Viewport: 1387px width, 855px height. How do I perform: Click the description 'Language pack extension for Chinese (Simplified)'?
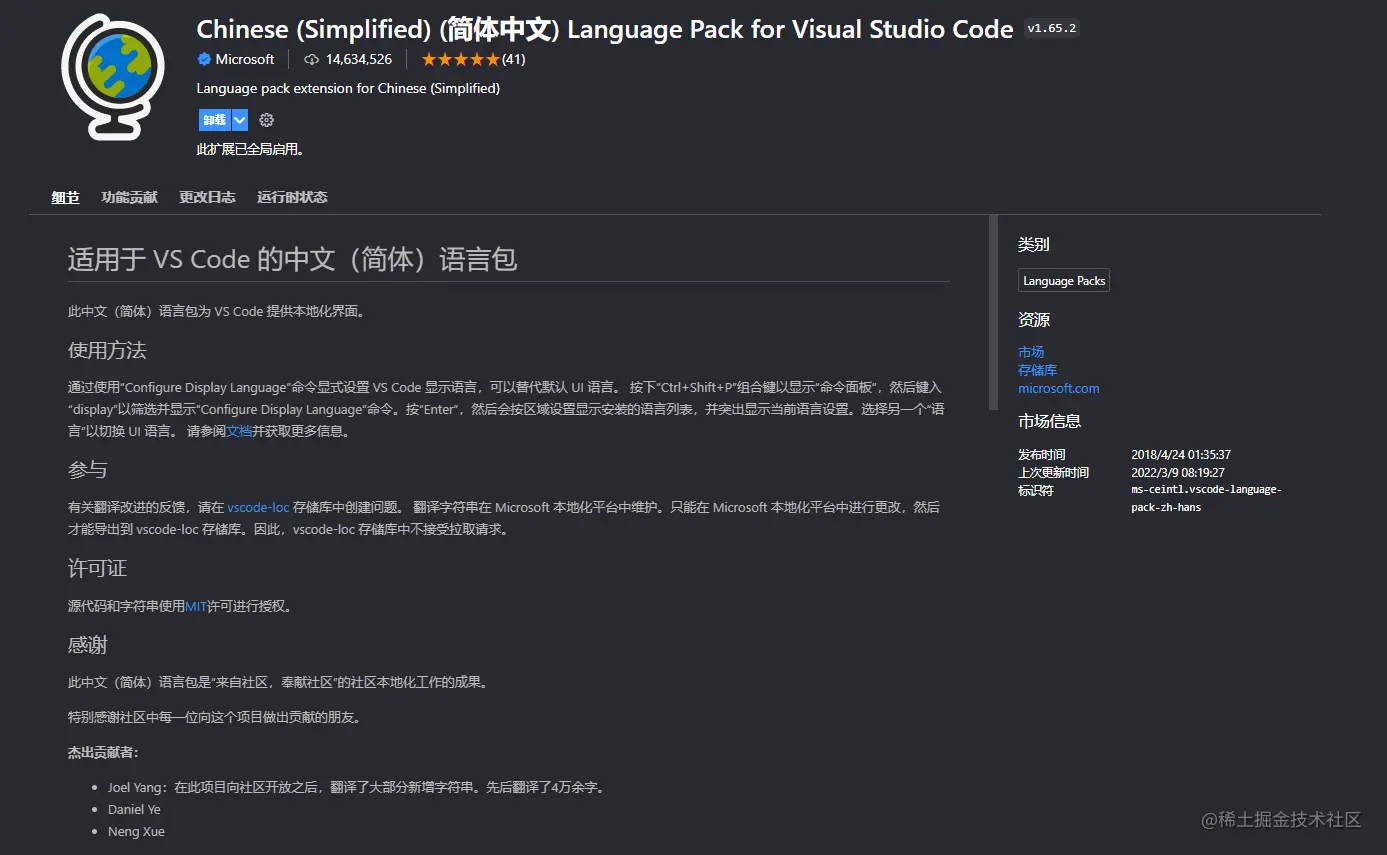(348, 88)
